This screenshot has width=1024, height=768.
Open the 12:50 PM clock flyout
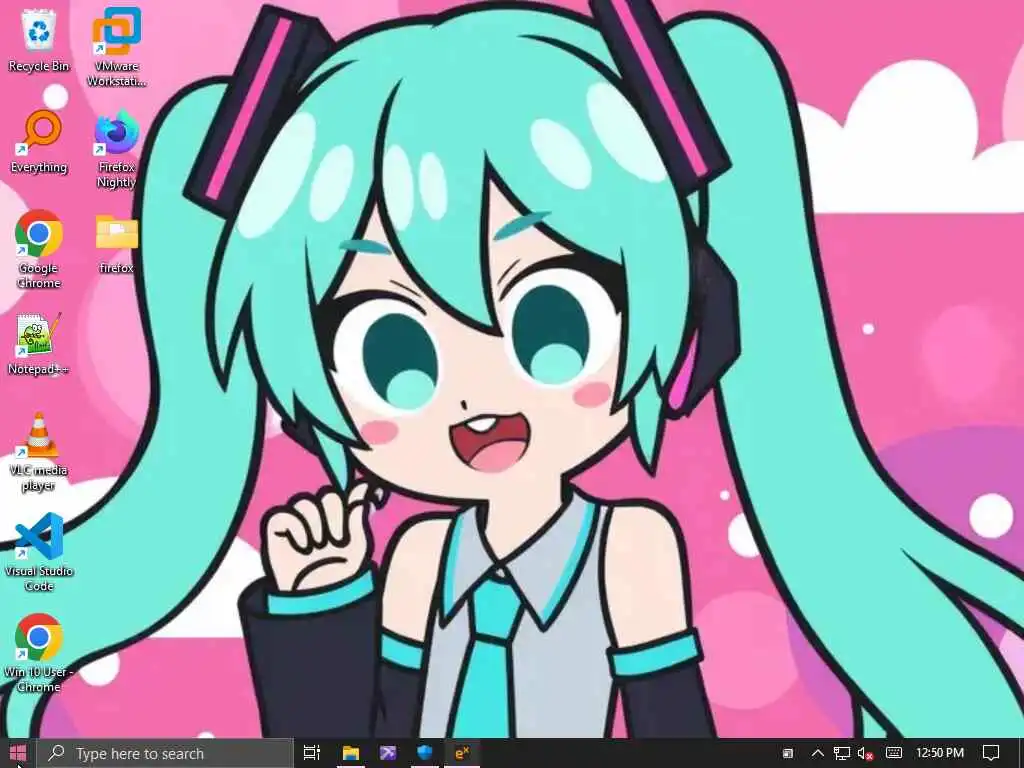tap(940, 753)
